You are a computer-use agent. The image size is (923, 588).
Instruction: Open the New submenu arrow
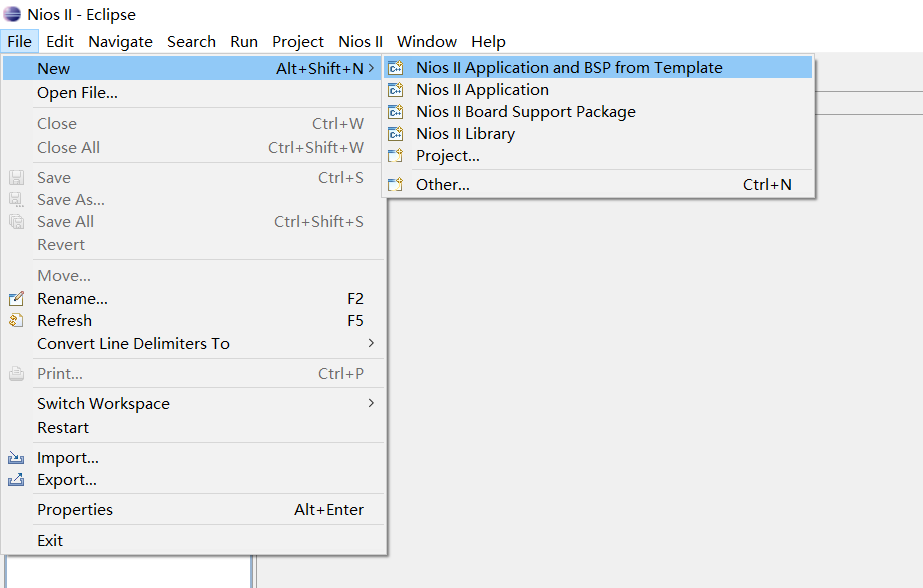(371, 68)
